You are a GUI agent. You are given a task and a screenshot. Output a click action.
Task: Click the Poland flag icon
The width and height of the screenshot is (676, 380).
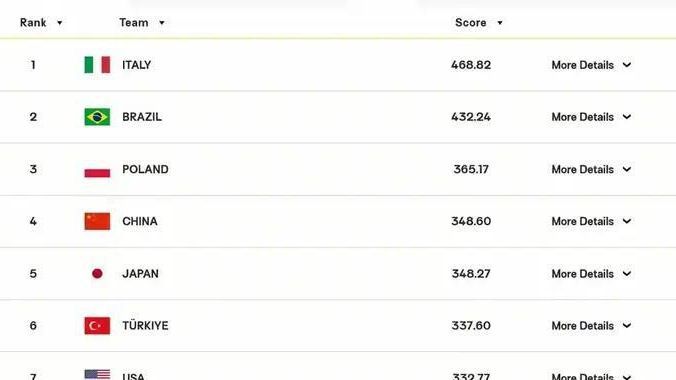pyautogui.click(x=97, y=169)
